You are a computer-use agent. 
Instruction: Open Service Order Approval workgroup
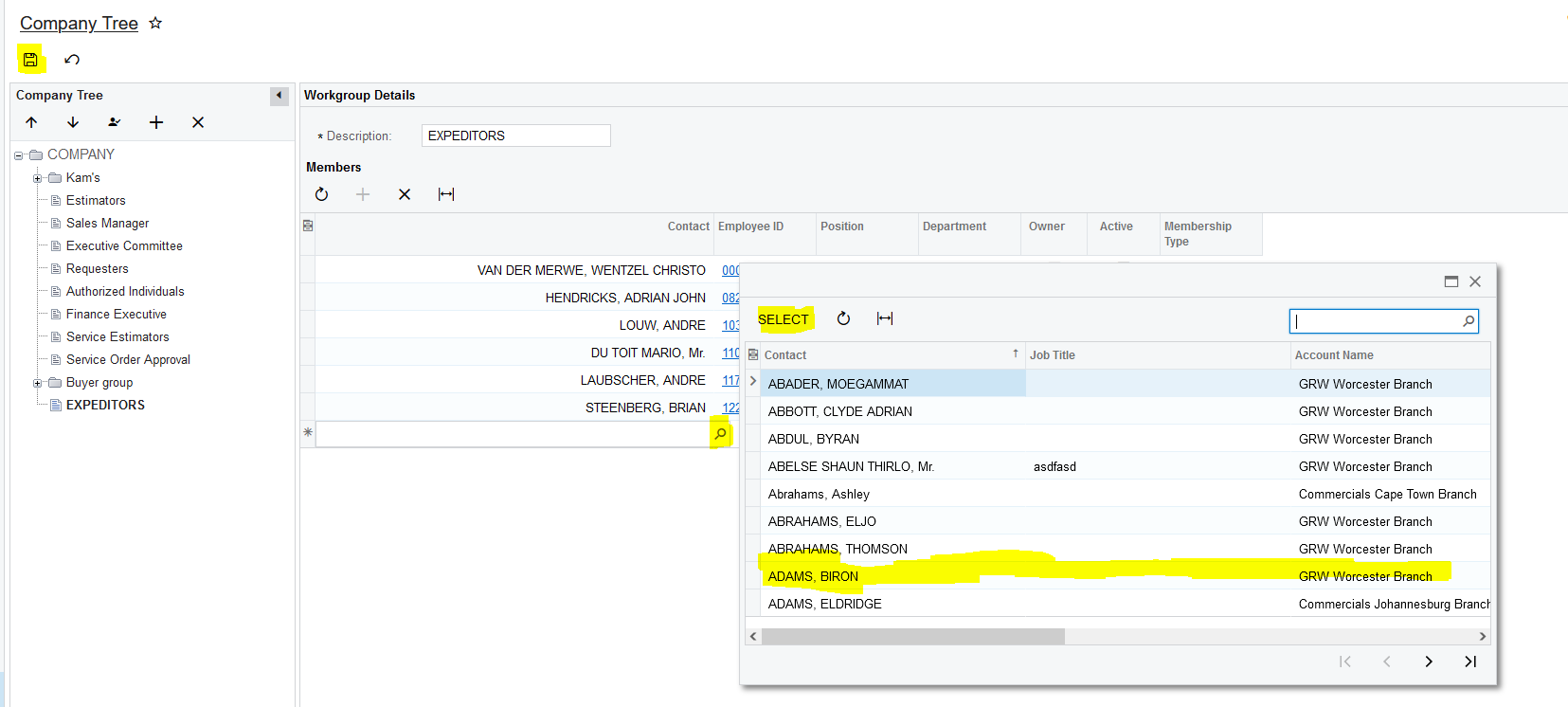click(128, 359)
